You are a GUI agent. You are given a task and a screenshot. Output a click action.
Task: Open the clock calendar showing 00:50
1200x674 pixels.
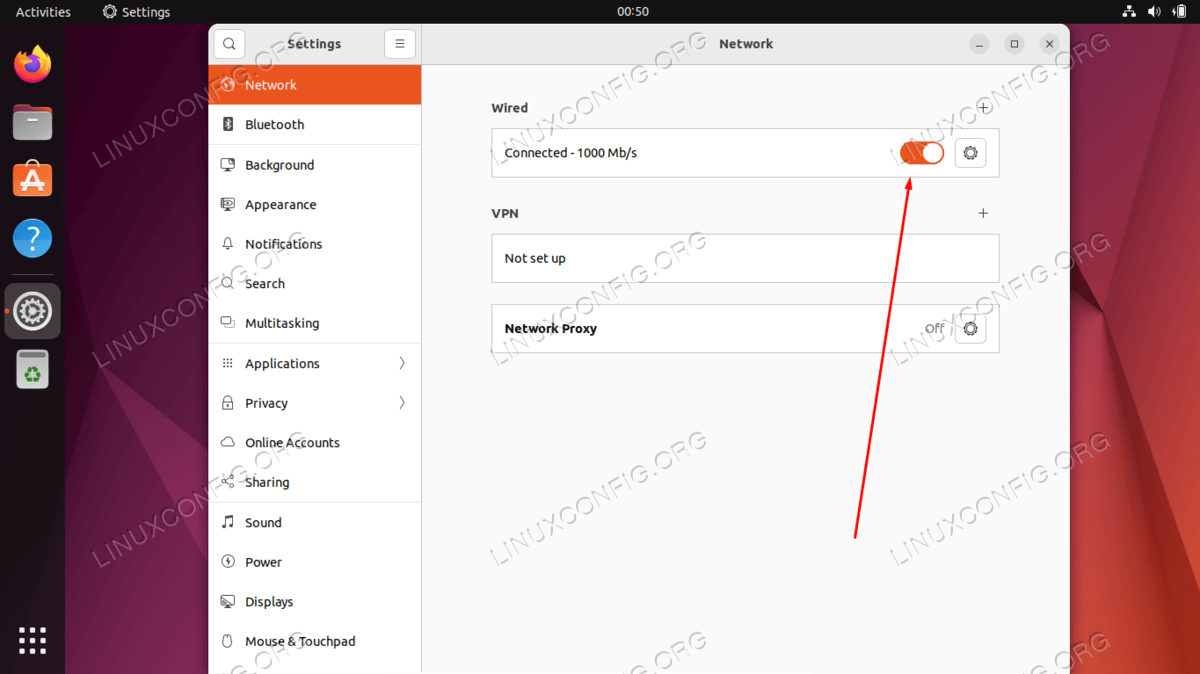(x=633, y=12)
